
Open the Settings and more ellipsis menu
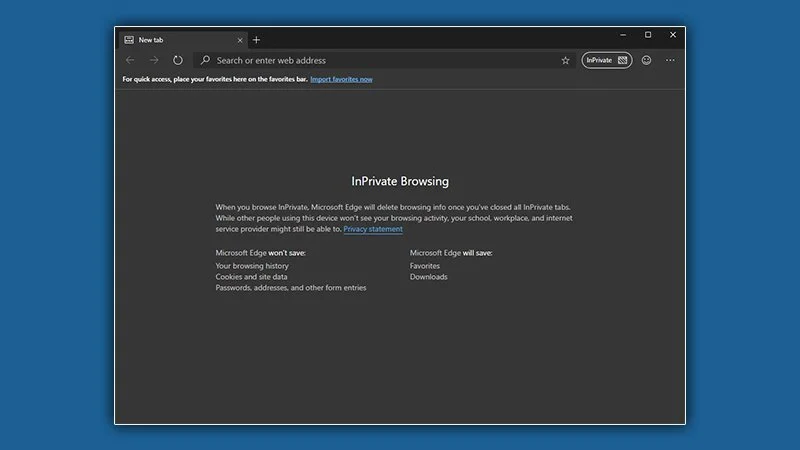pos(670,60)
